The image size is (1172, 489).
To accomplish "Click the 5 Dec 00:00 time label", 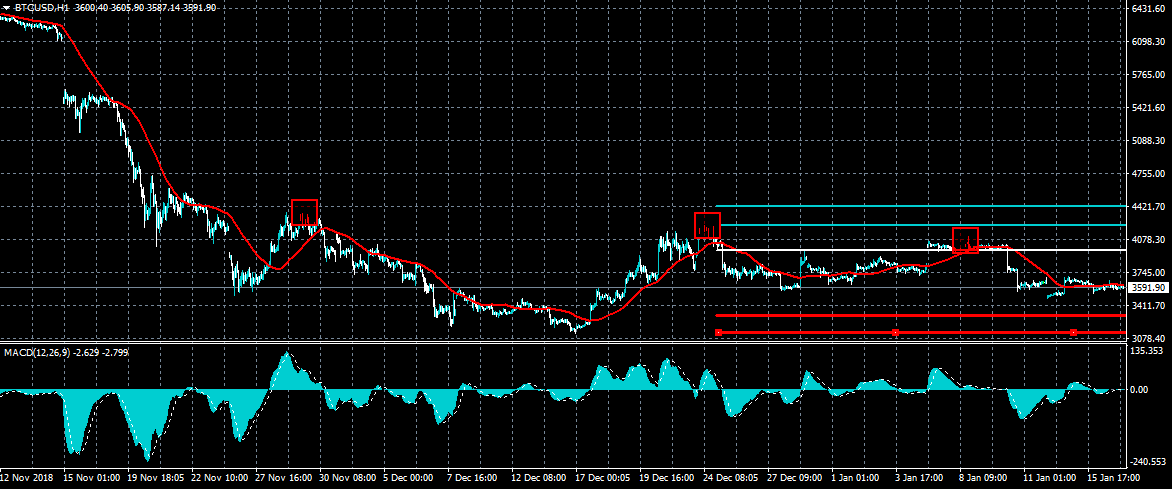I will [408, 477].
